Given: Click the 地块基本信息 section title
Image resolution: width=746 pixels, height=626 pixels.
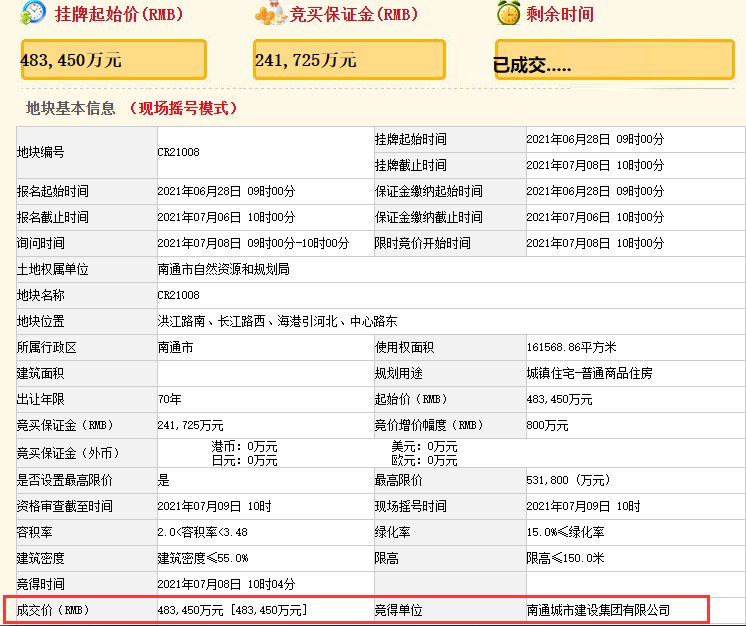Looking at the screenshot, I should click(70, 108).
